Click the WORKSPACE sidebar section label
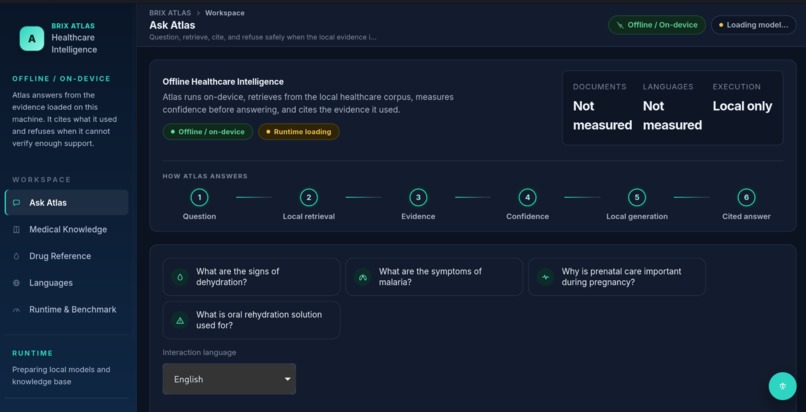The image size is (806, 412). pos(42,180)
